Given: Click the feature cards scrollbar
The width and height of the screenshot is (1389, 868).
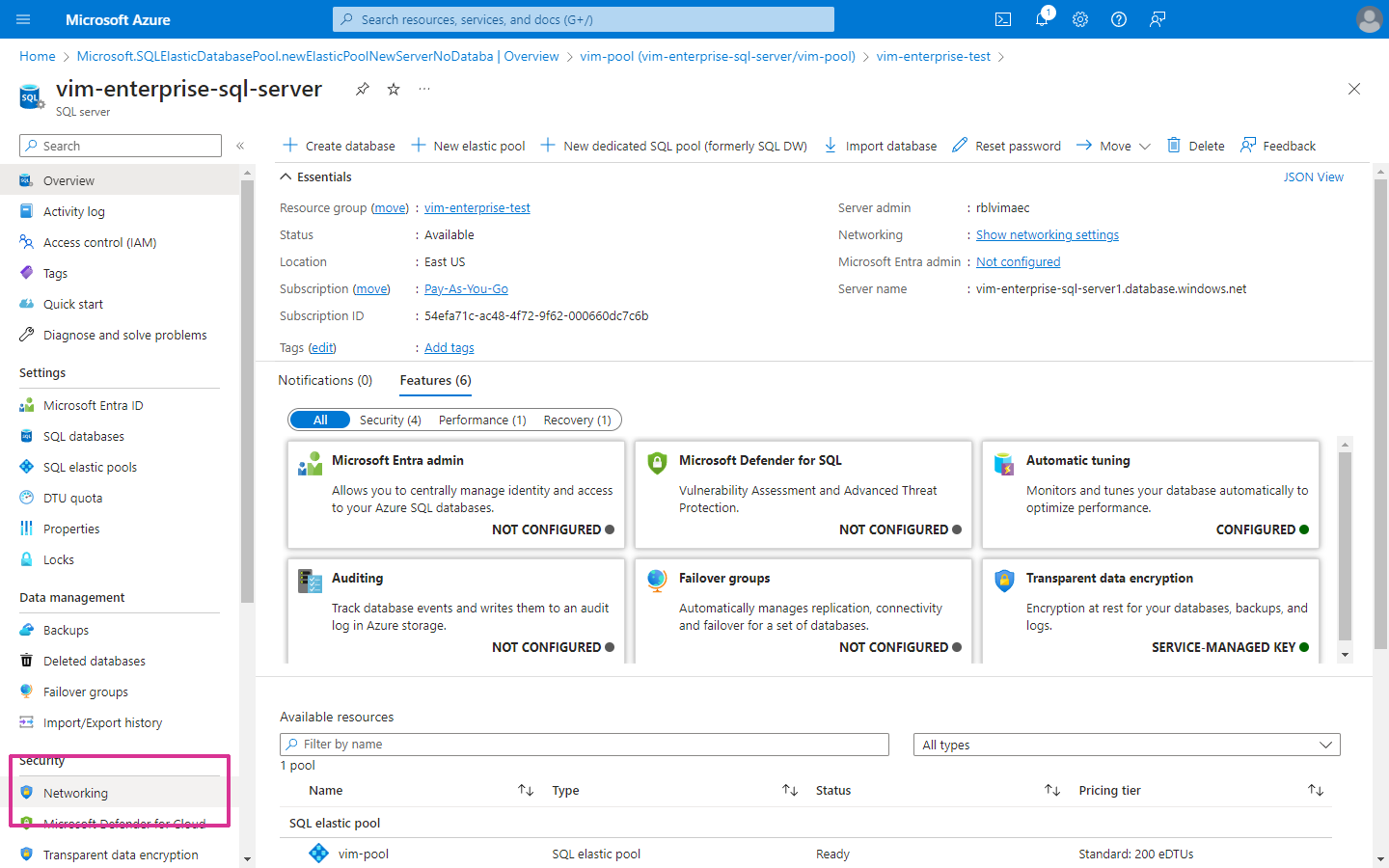Looking at the screenshot, I should point(1345,546).
